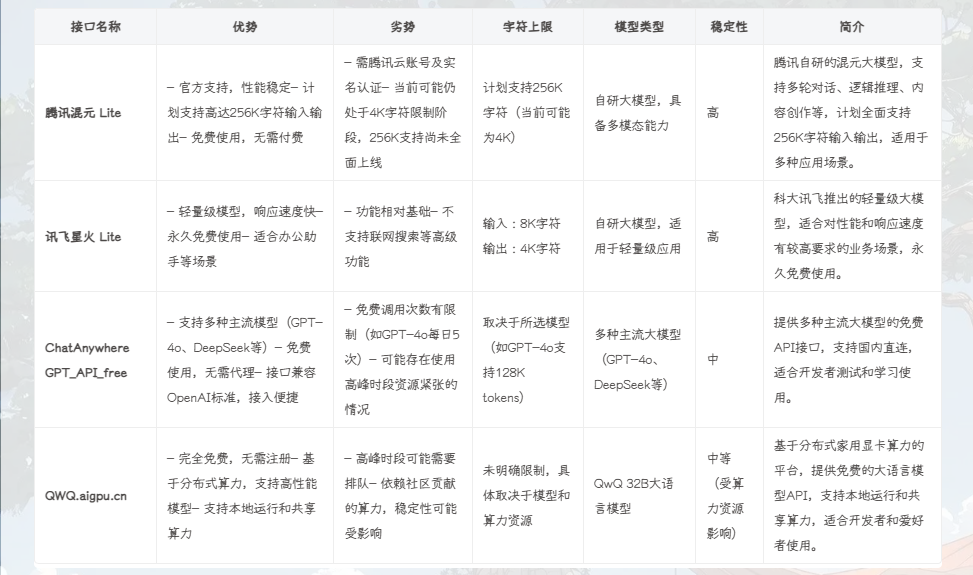The image size is (973, 575).
Task: Select the 模型类型 column header
Action: [639, 27]
